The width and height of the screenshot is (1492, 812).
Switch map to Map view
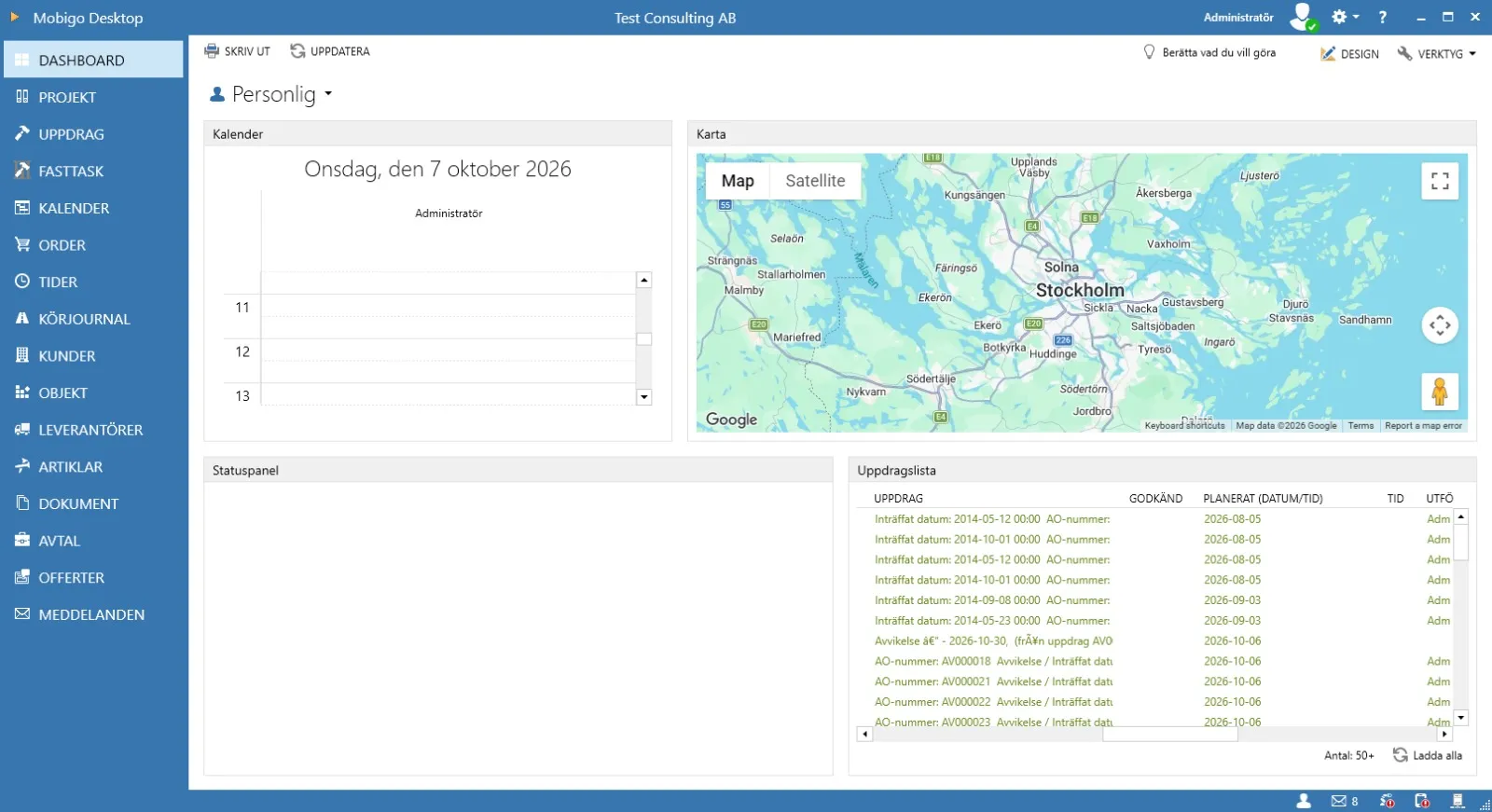pos(738,181)
